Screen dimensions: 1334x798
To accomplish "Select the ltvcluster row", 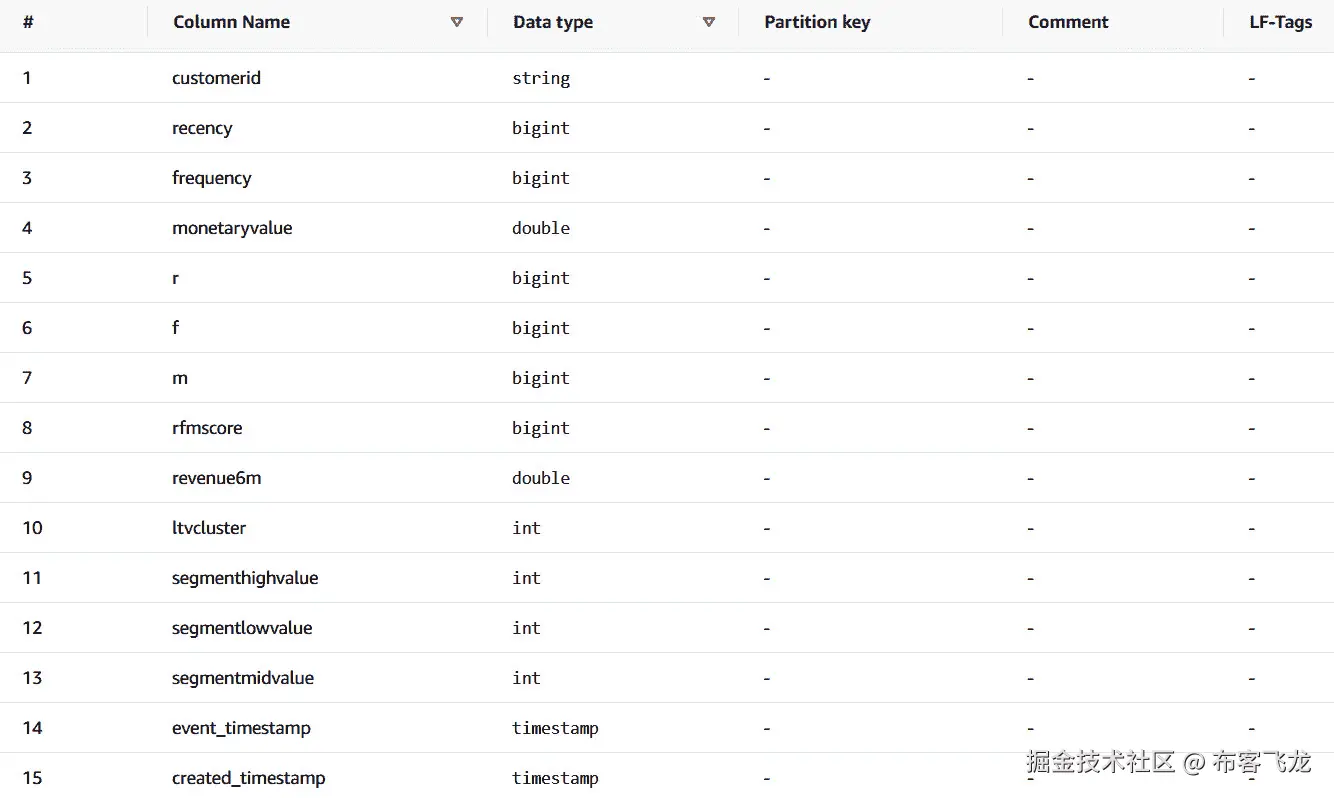I will pos(209,528).
